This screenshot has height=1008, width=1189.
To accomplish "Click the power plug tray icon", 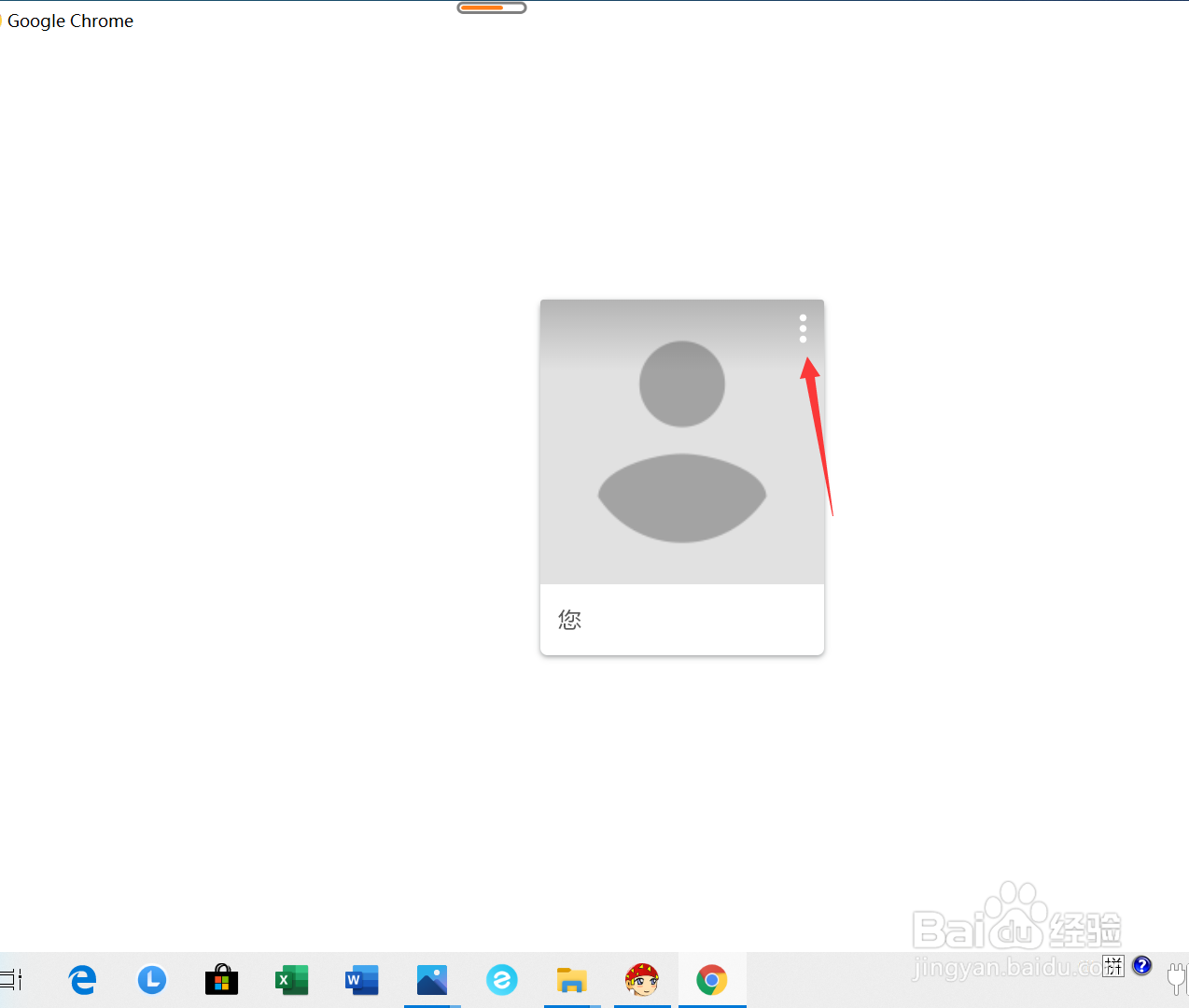I will point(1178,977).
